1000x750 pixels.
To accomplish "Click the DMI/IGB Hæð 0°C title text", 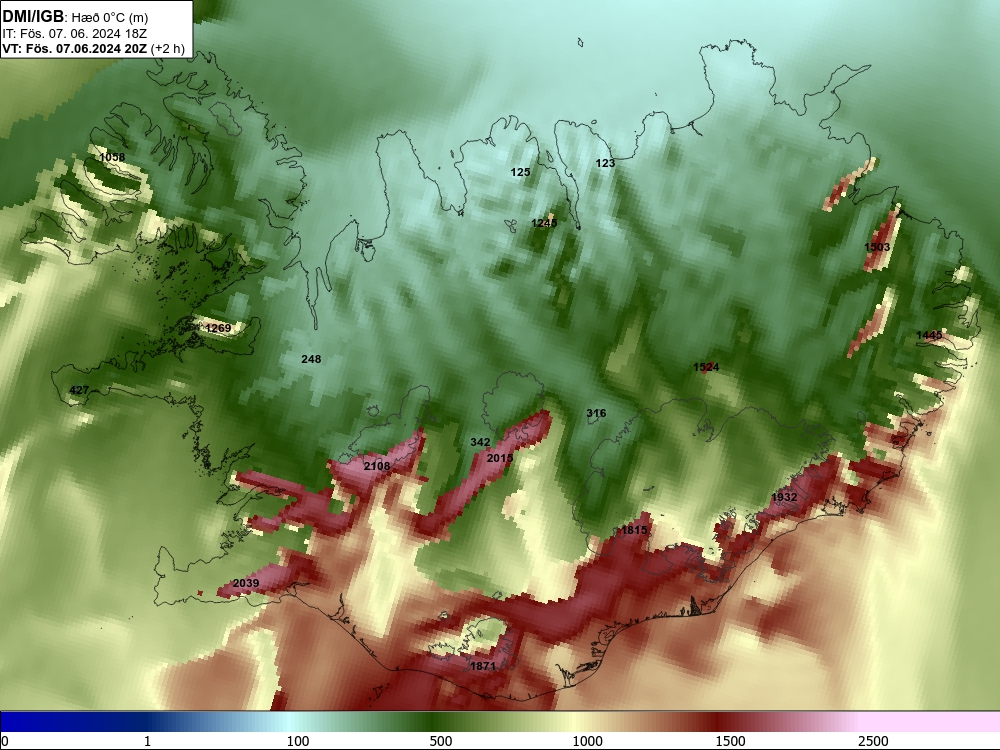I will click(x=75, y=16).
